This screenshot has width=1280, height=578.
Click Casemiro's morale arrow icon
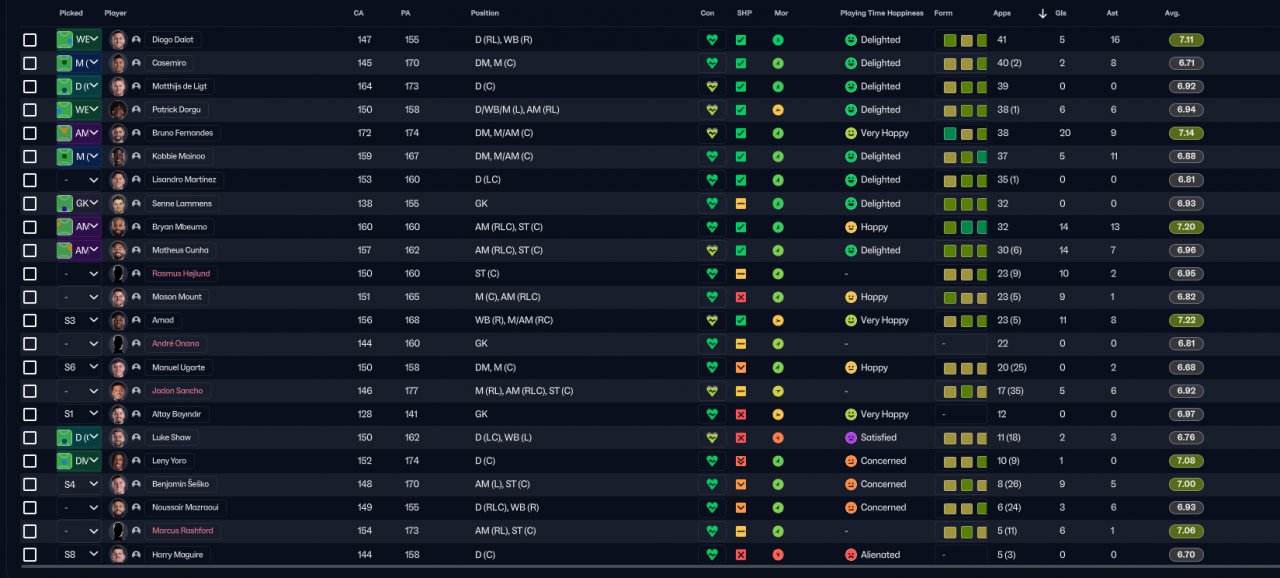click(x=778, y=63)
